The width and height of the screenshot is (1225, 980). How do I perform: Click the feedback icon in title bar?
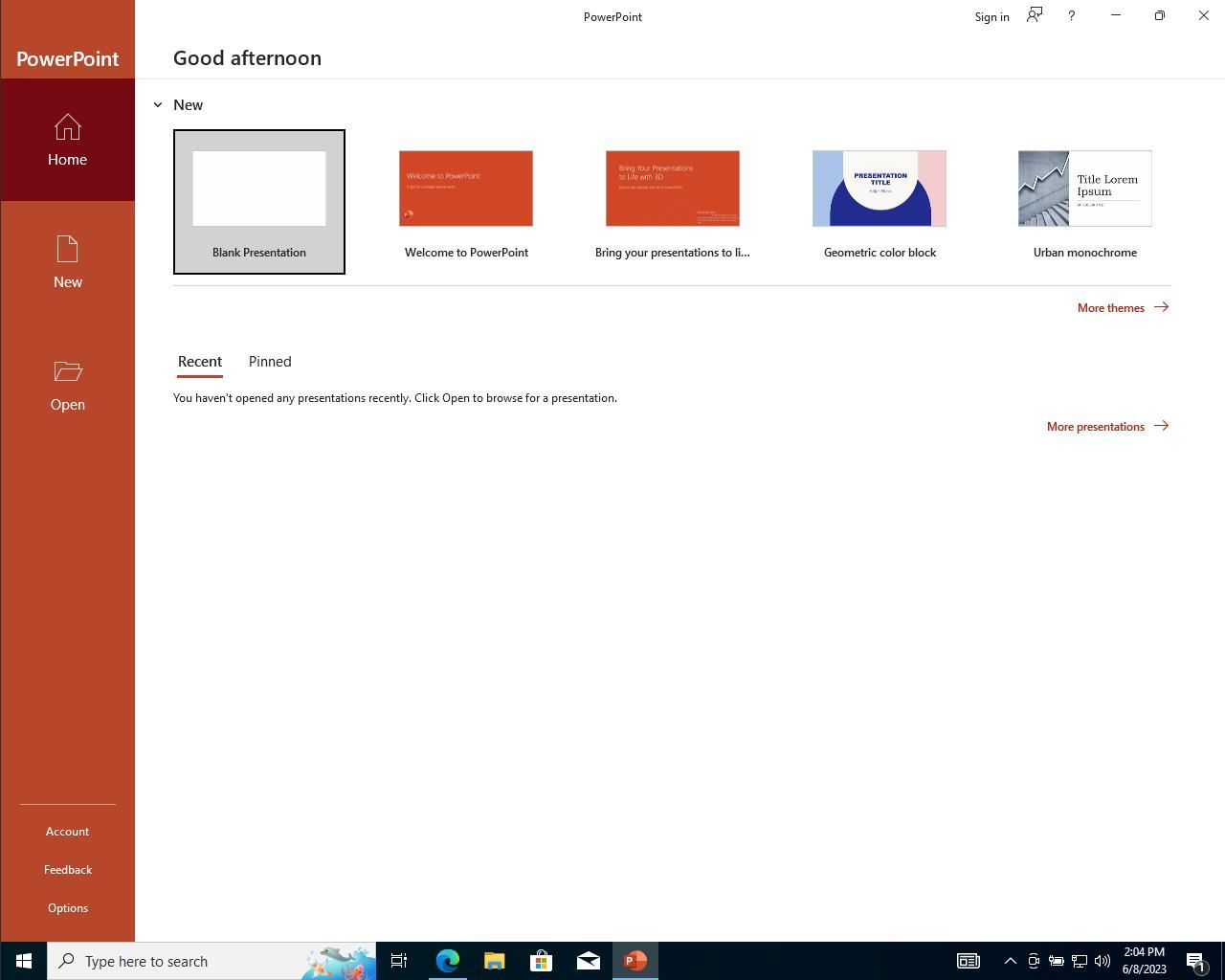1035,15
